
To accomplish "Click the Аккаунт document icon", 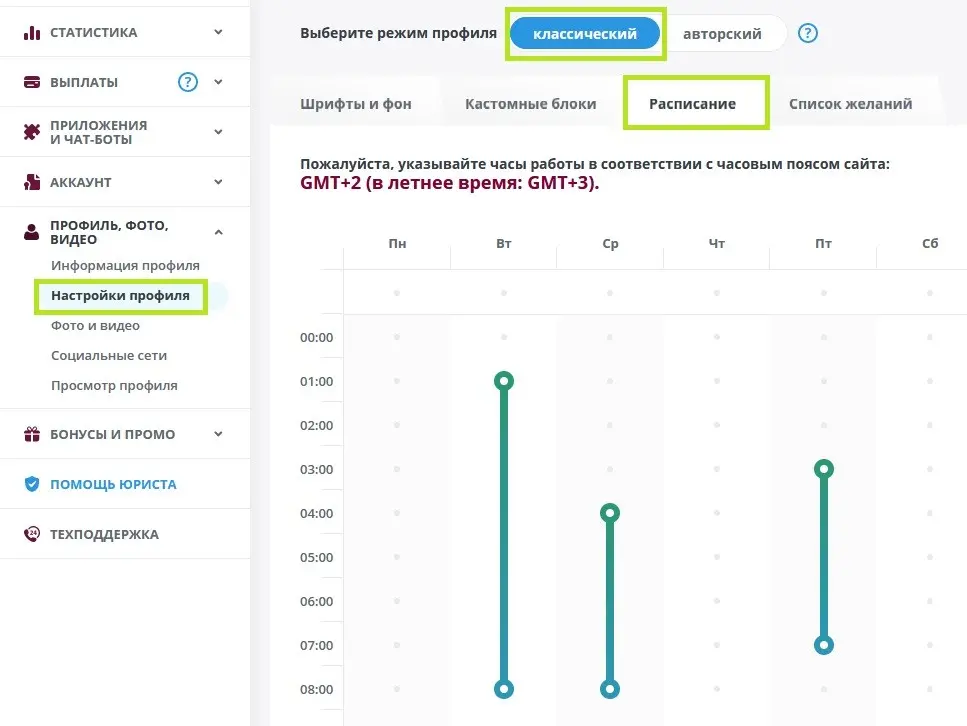I will [x=31, y=182].
